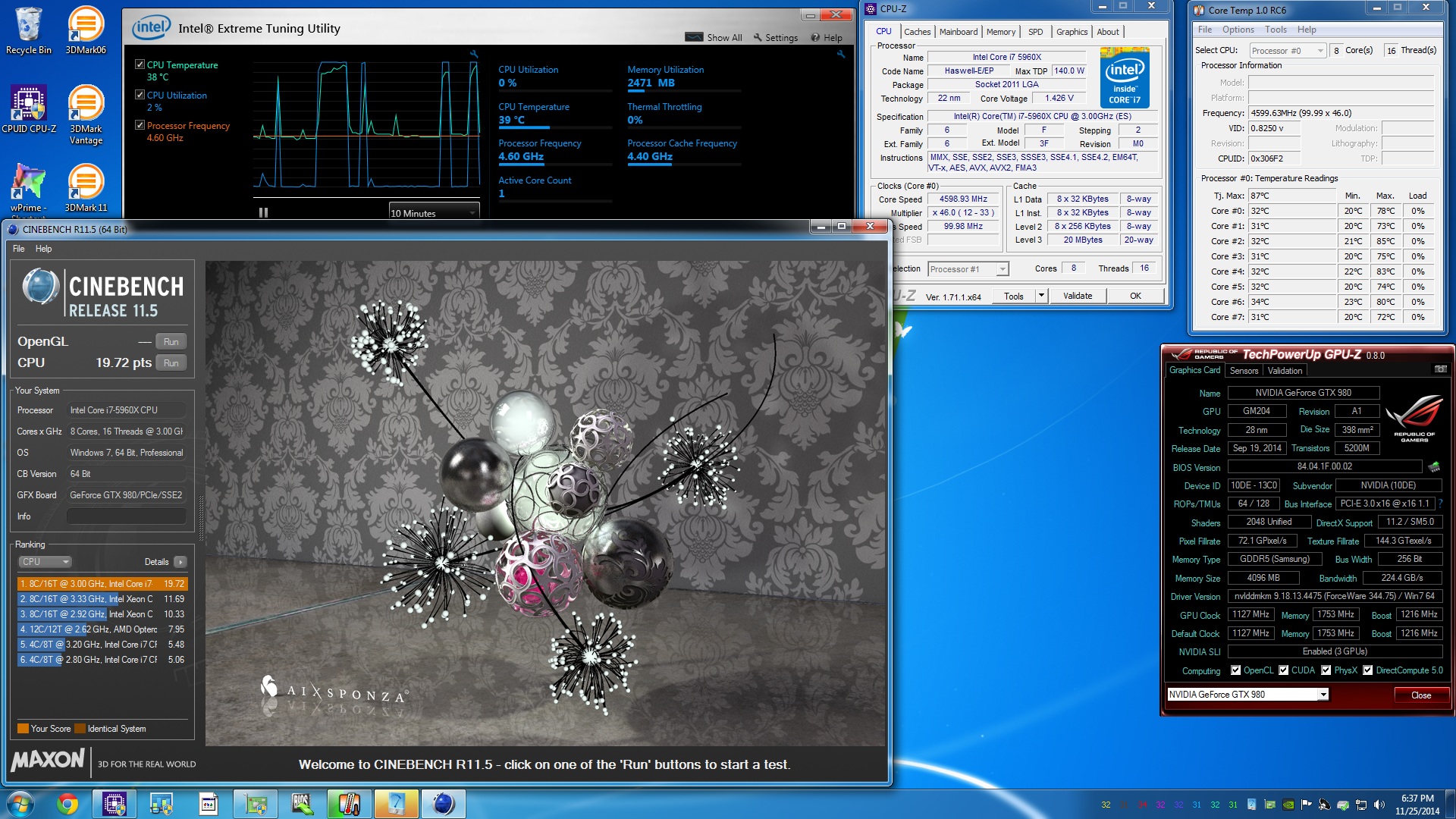The width and height of the screenshot is (1456, 819).
Task: Click the Show Desktop strip beside the taskbar clock
Action: click(x=1451, y=804)
